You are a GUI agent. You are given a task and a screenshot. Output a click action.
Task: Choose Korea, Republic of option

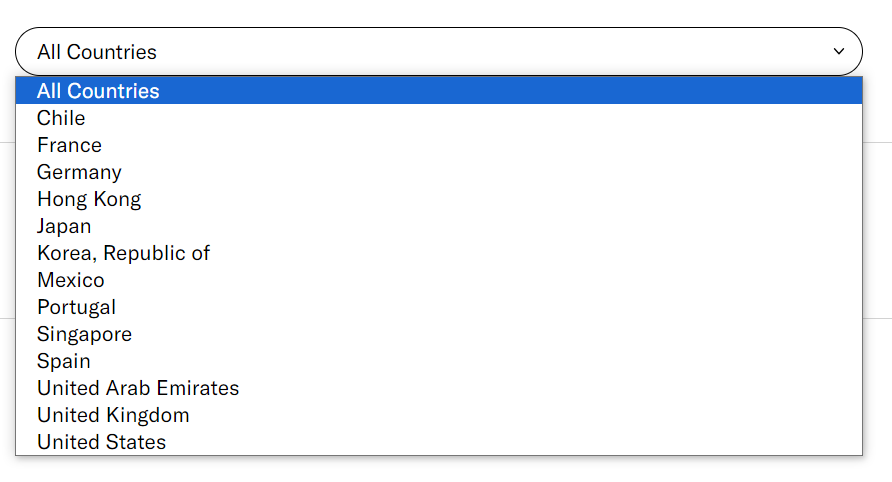(x=123, y=253)
